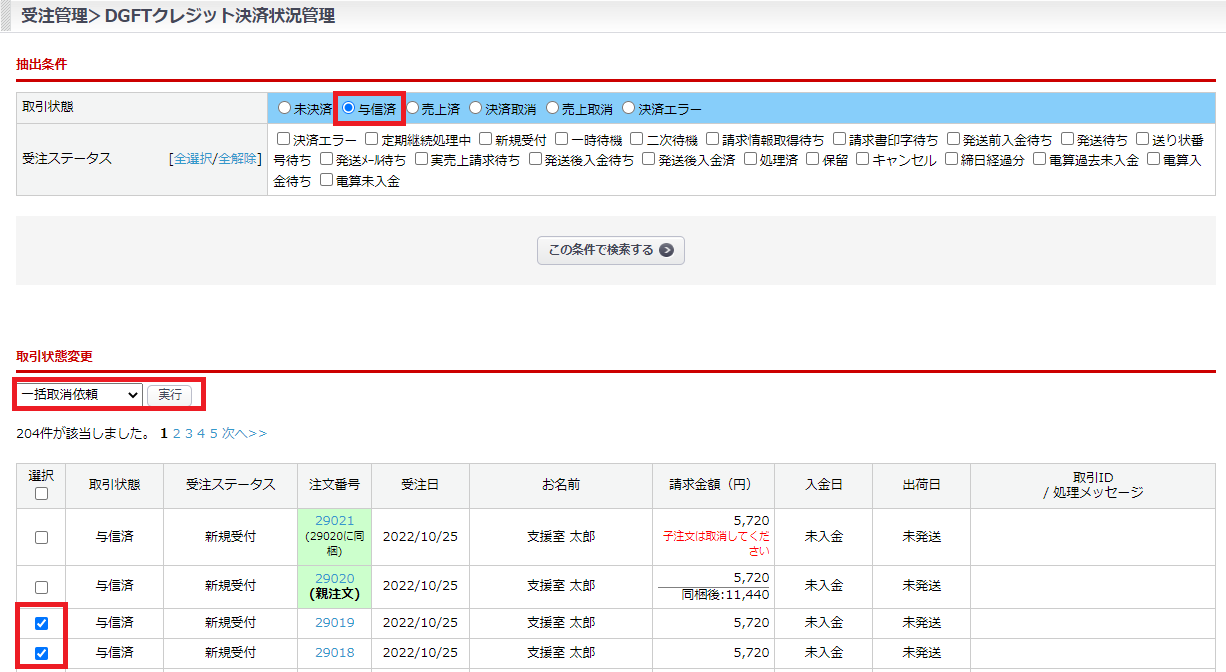
Task: Open the 一括取消依頼 dropdown
Action: [x=79, y=395]
